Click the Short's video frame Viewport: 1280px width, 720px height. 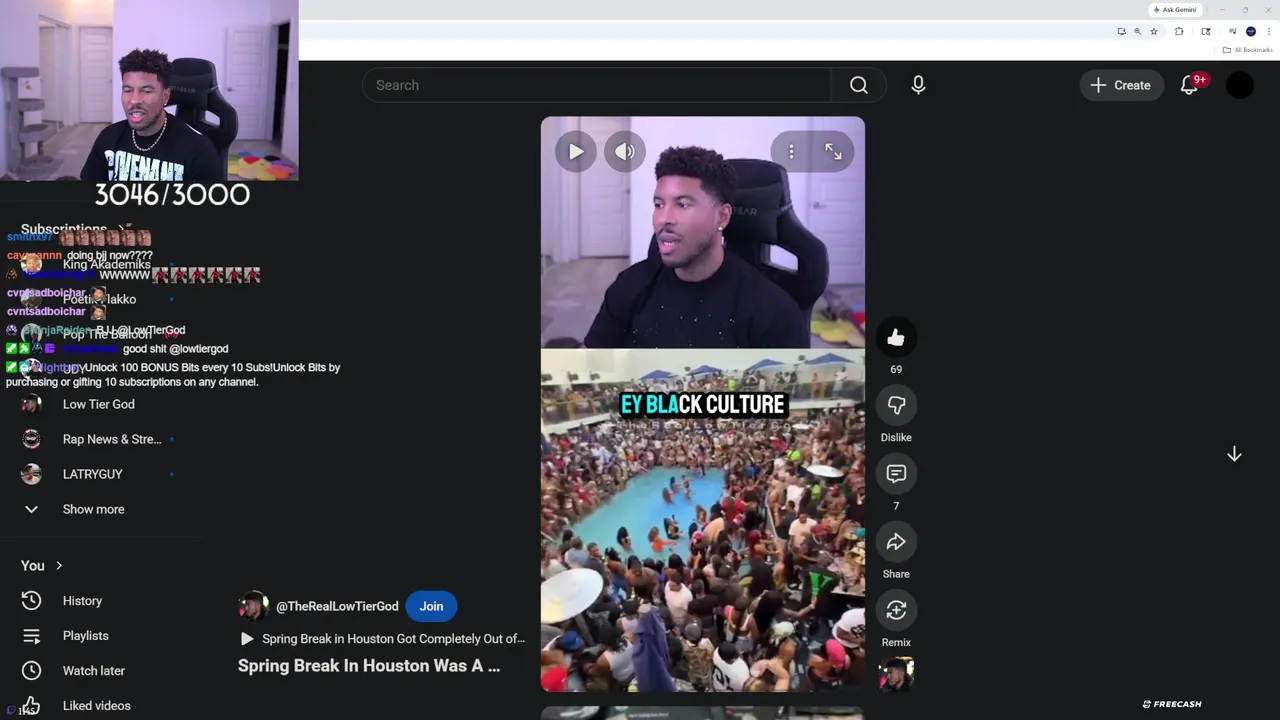coord(703,404)
